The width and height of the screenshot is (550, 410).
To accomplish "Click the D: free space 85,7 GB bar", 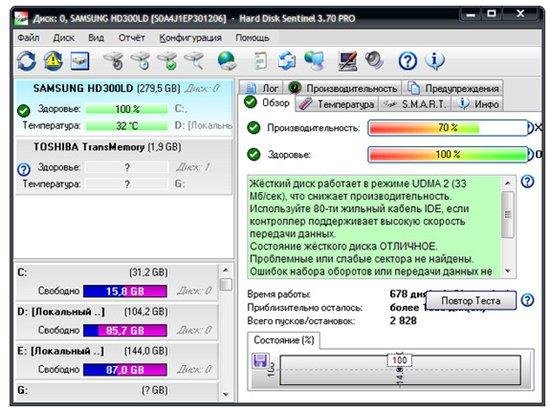I will pos(125,330).
